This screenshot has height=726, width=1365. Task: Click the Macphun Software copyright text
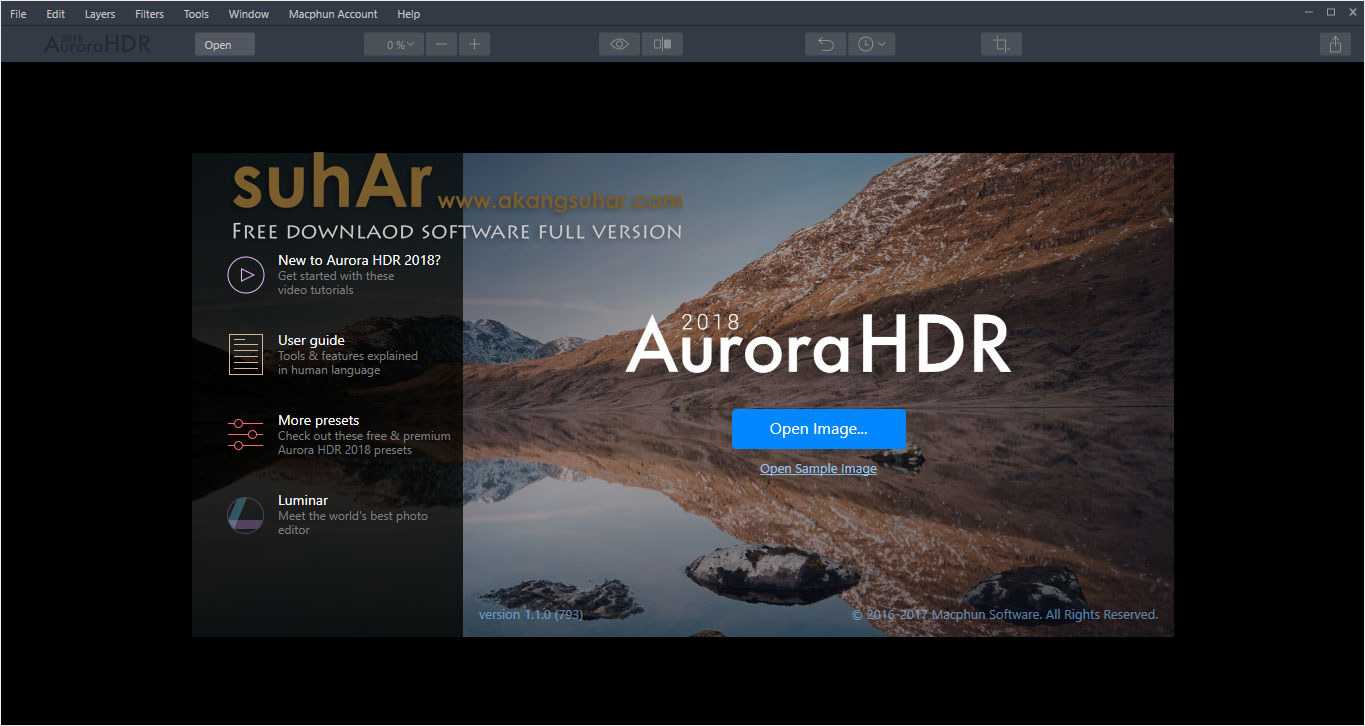[1005, 614]
